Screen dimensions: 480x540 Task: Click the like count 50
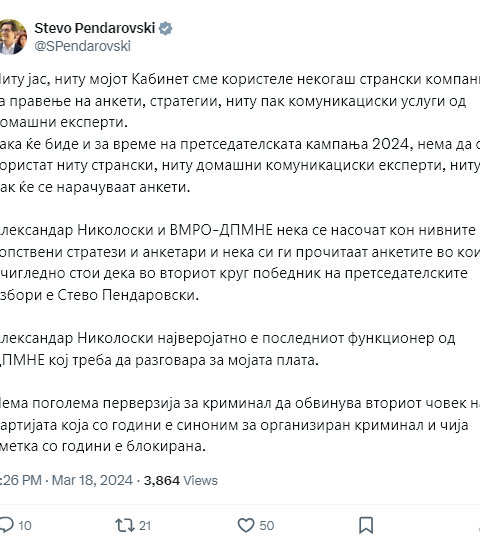(x=267, y=526)
